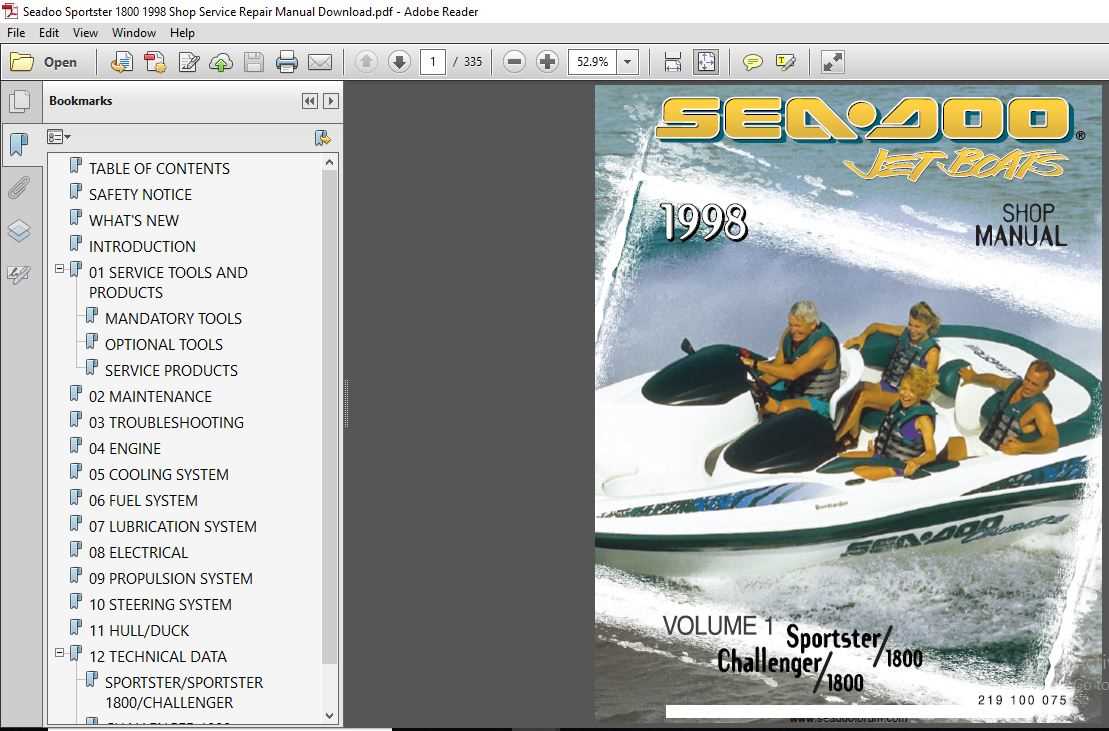Screen dimensions: 1109x731
Task: Select SPORTSTER/SPORTSTER 1800/CHALLENGER bookmark
Action: [184, 693]
